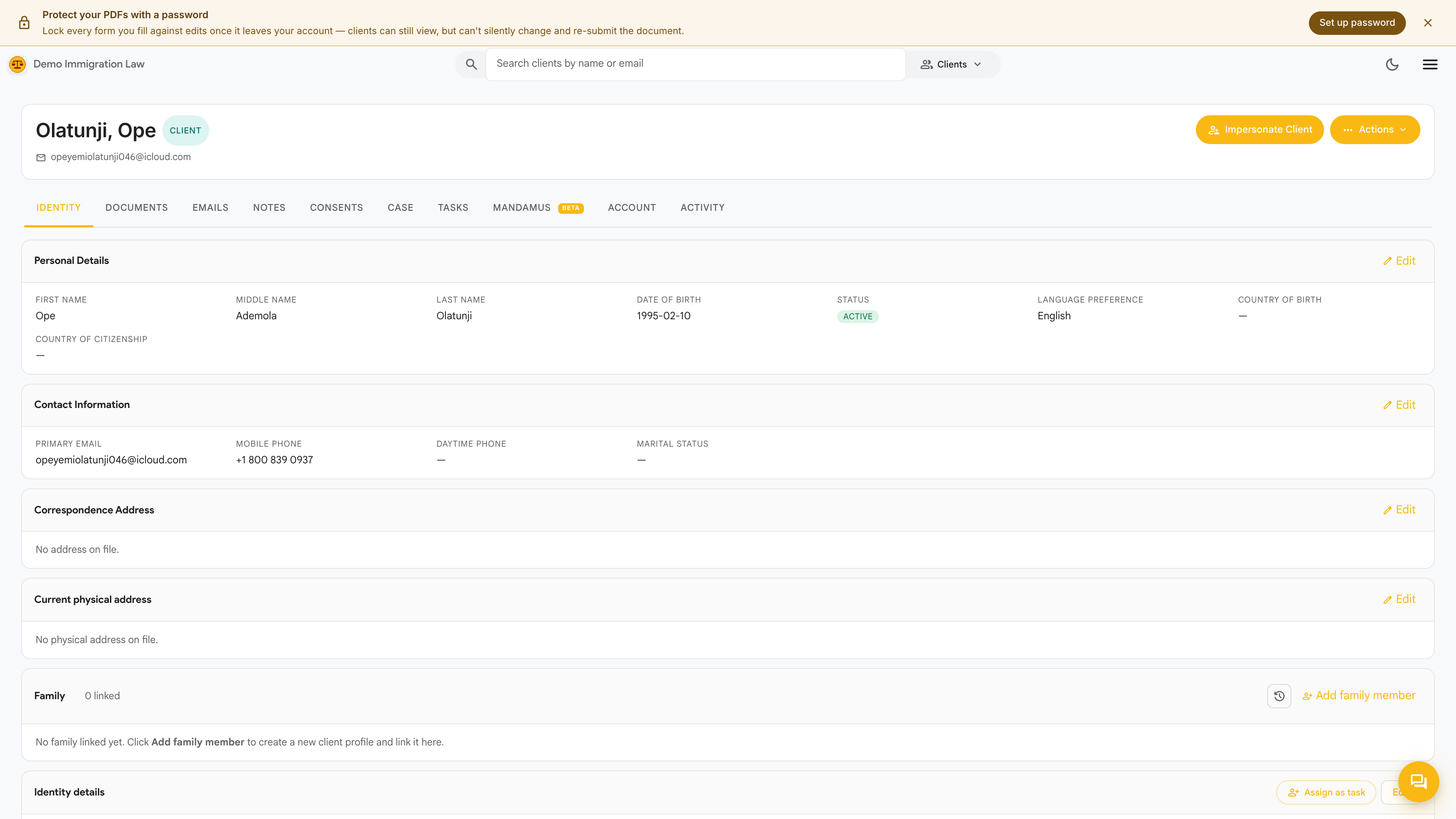Click the Demo Immigration Law title
This screenshot has height=819, width=1456.
[x=89, y=64]
